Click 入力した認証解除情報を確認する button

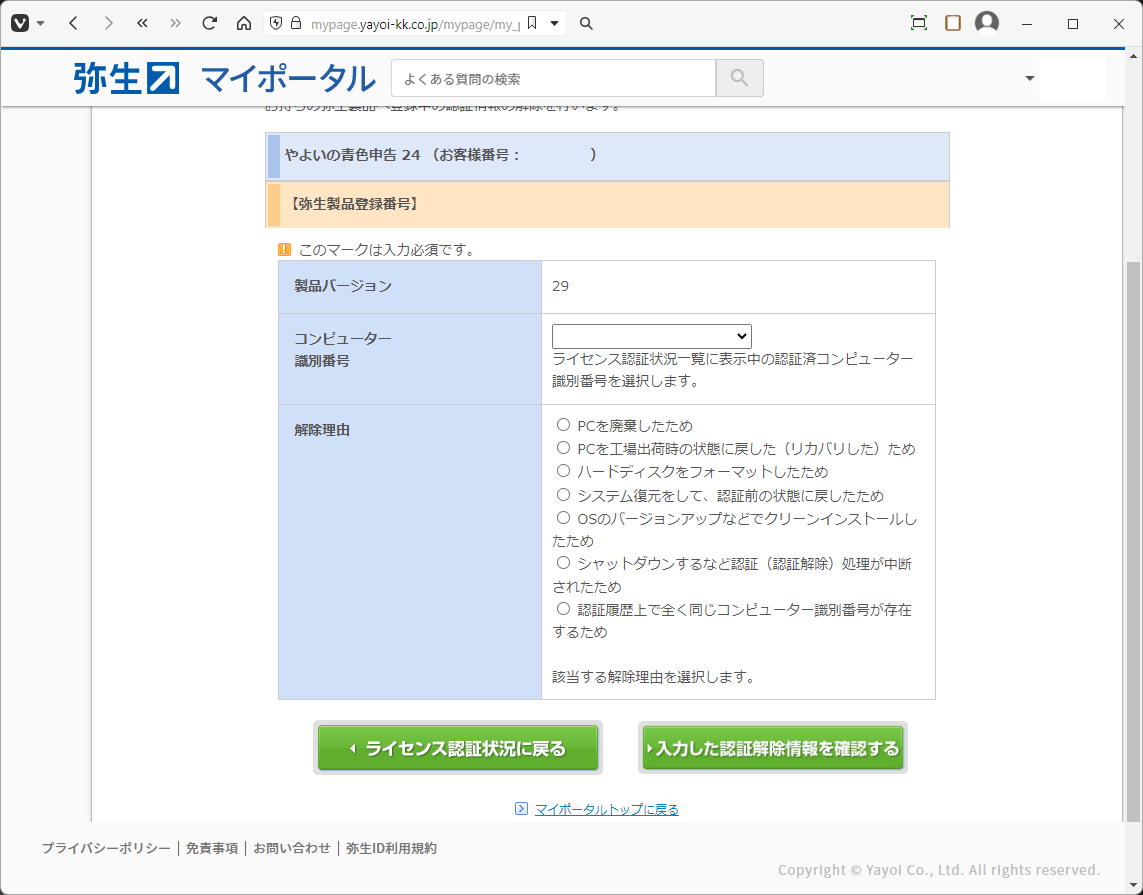coord(773,748)
